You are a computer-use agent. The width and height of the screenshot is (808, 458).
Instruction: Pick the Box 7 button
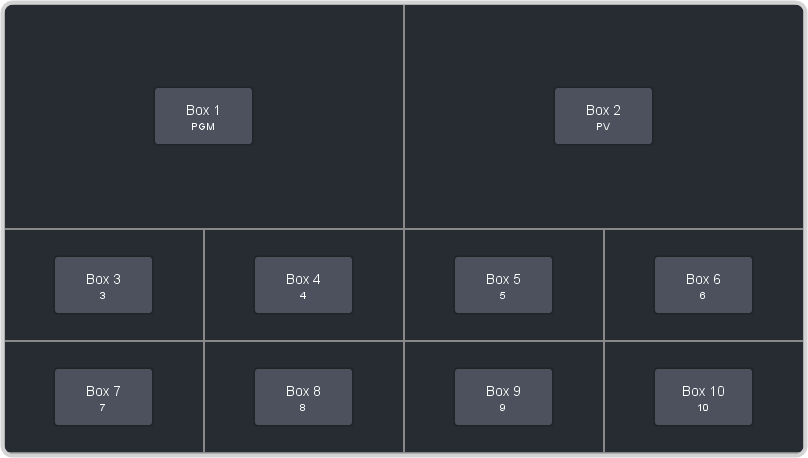(x=104, y=397)
